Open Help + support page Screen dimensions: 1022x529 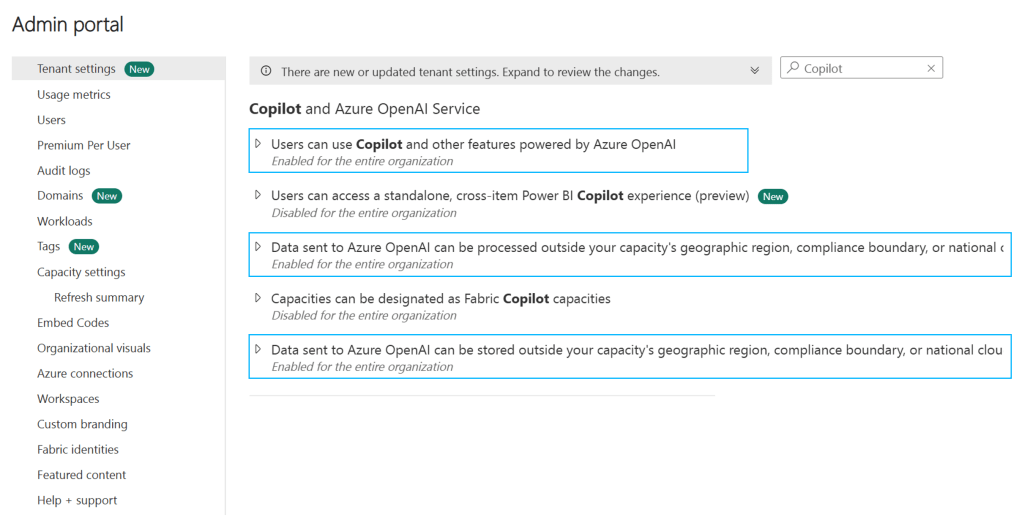77,500
